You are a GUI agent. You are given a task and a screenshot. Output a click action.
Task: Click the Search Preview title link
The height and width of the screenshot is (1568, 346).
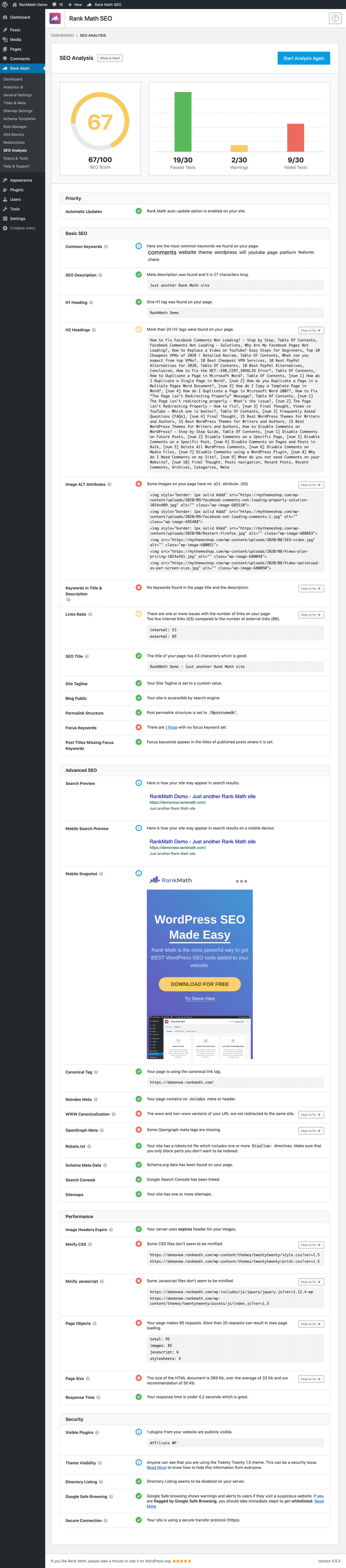pyautogui.click(x=202, y=796)
